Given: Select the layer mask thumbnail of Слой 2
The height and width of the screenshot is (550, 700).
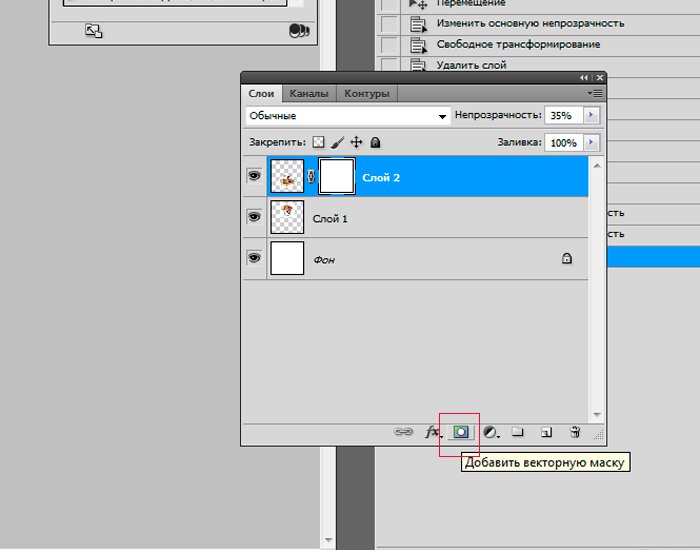Looking at the screenshot, I should [x=337, y=177].
